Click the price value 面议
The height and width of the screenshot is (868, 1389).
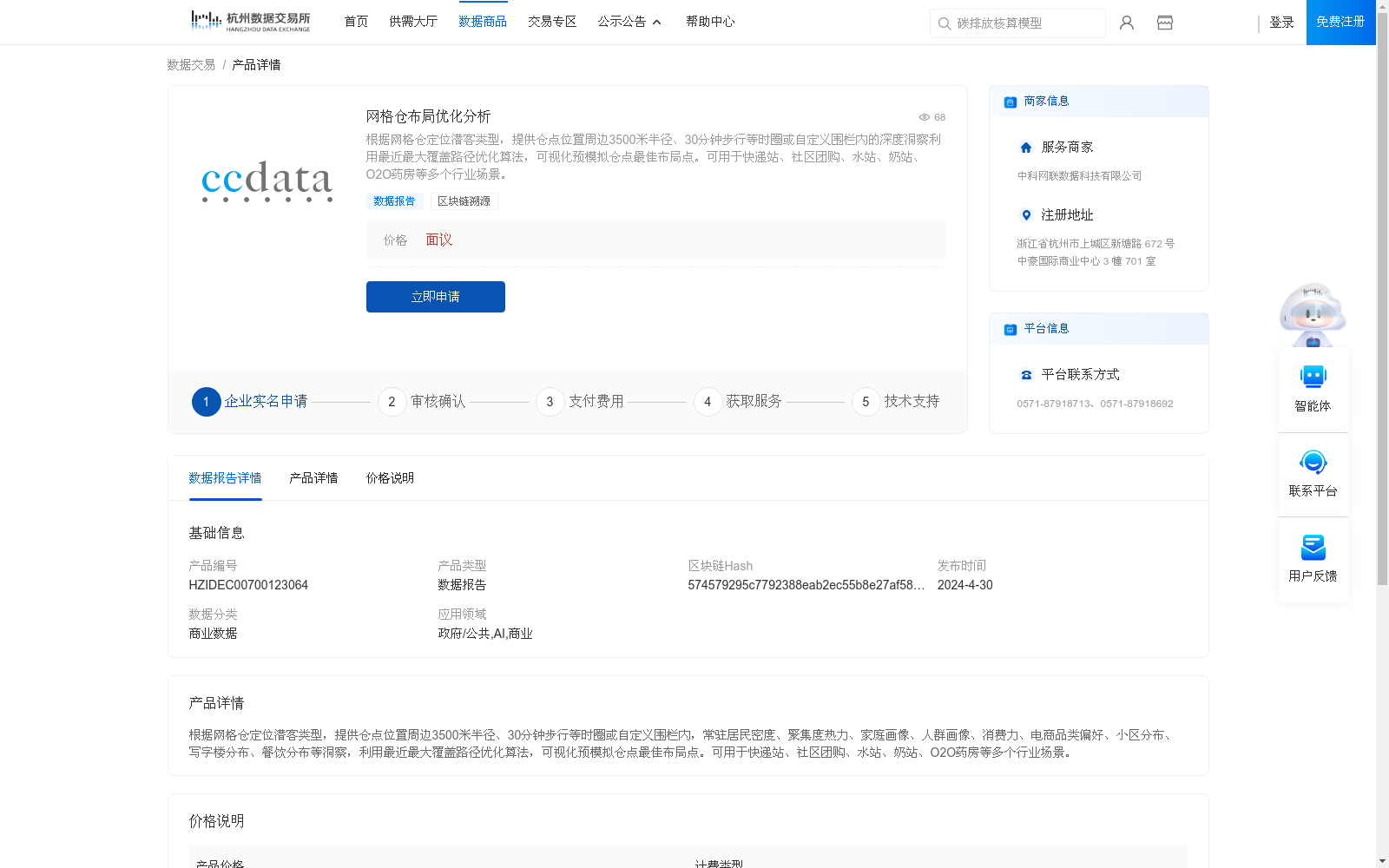(439, 240)
